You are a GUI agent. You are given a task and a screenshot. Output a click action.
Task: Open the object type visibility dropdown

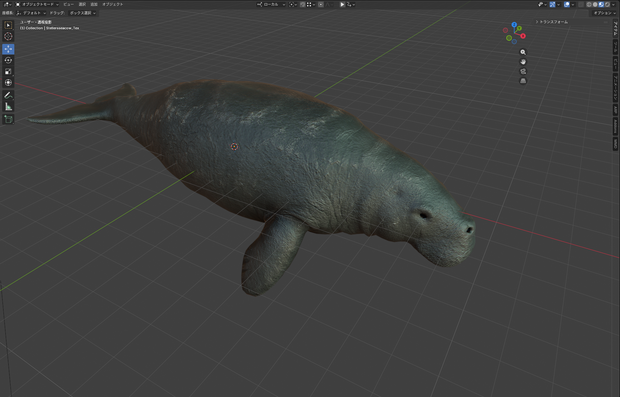[542, 4]
